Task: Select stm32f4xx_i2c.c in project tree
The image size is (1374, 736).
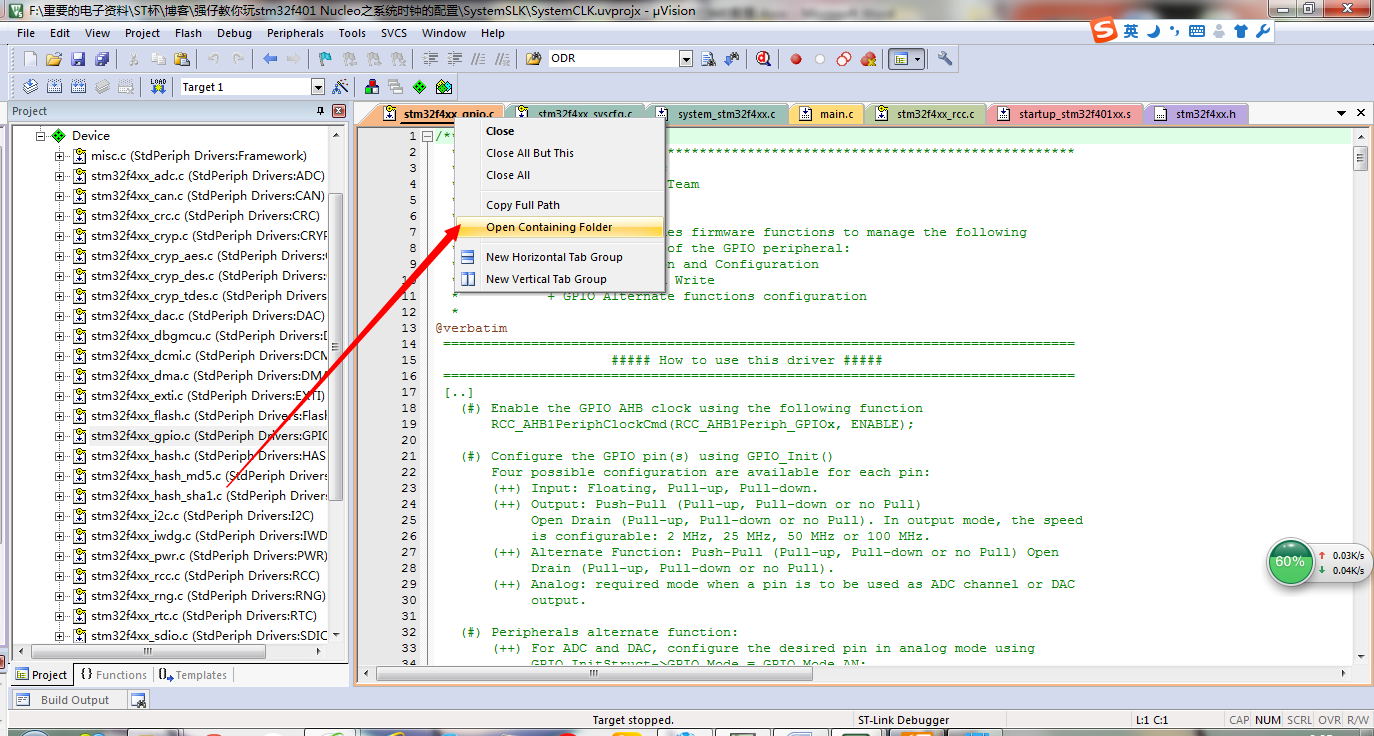Action: coord(202,516)
